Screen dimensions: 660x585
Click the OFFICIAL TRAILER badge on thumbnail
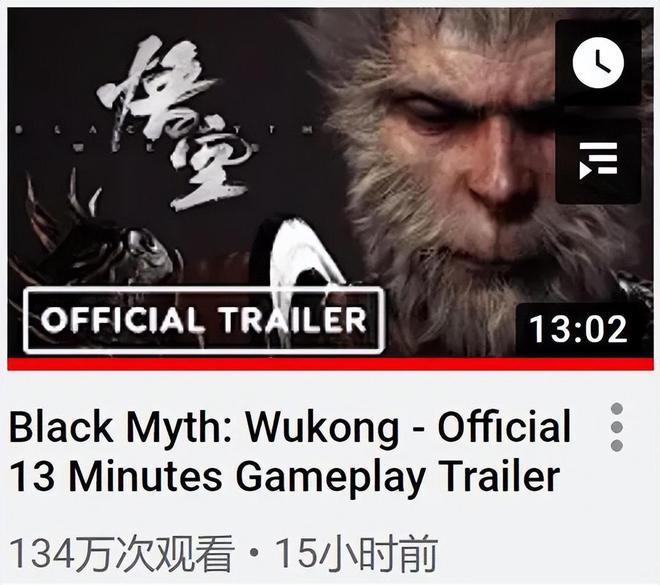[204, 320]
